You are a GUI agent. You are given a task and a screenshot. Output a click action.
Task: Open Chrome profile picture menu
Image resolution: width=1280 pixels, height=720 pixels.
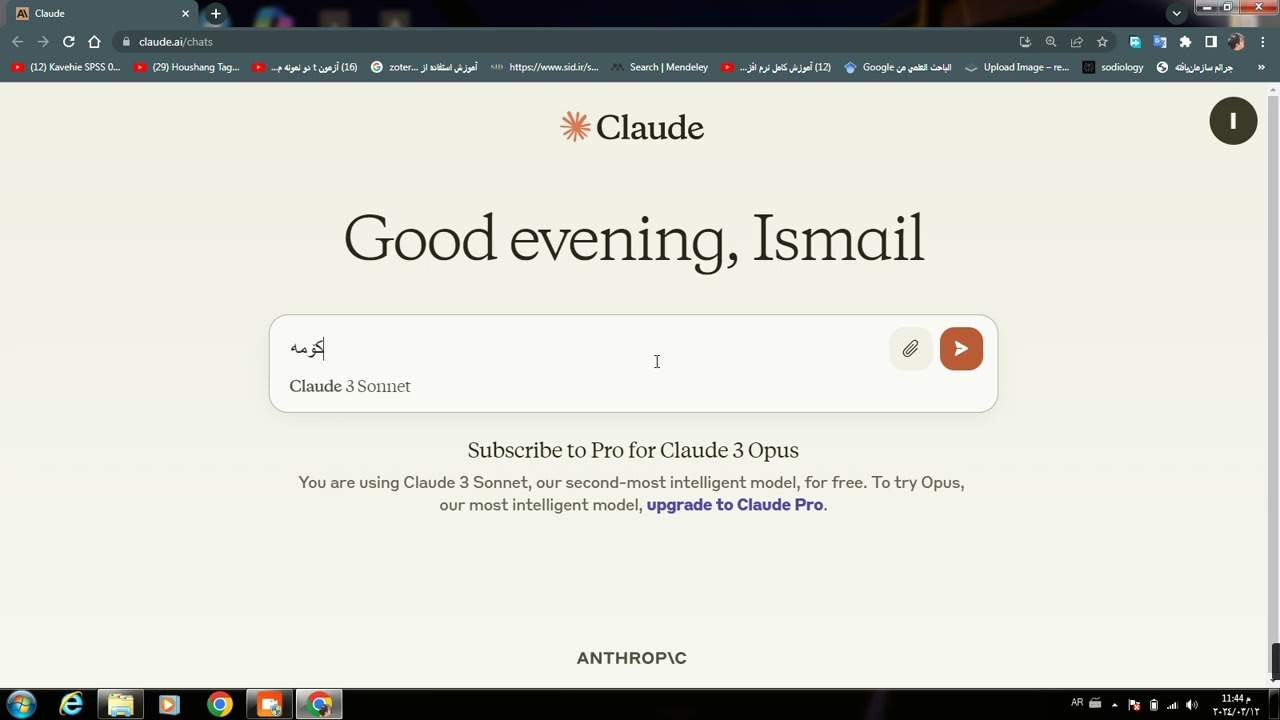point(1236,42)
